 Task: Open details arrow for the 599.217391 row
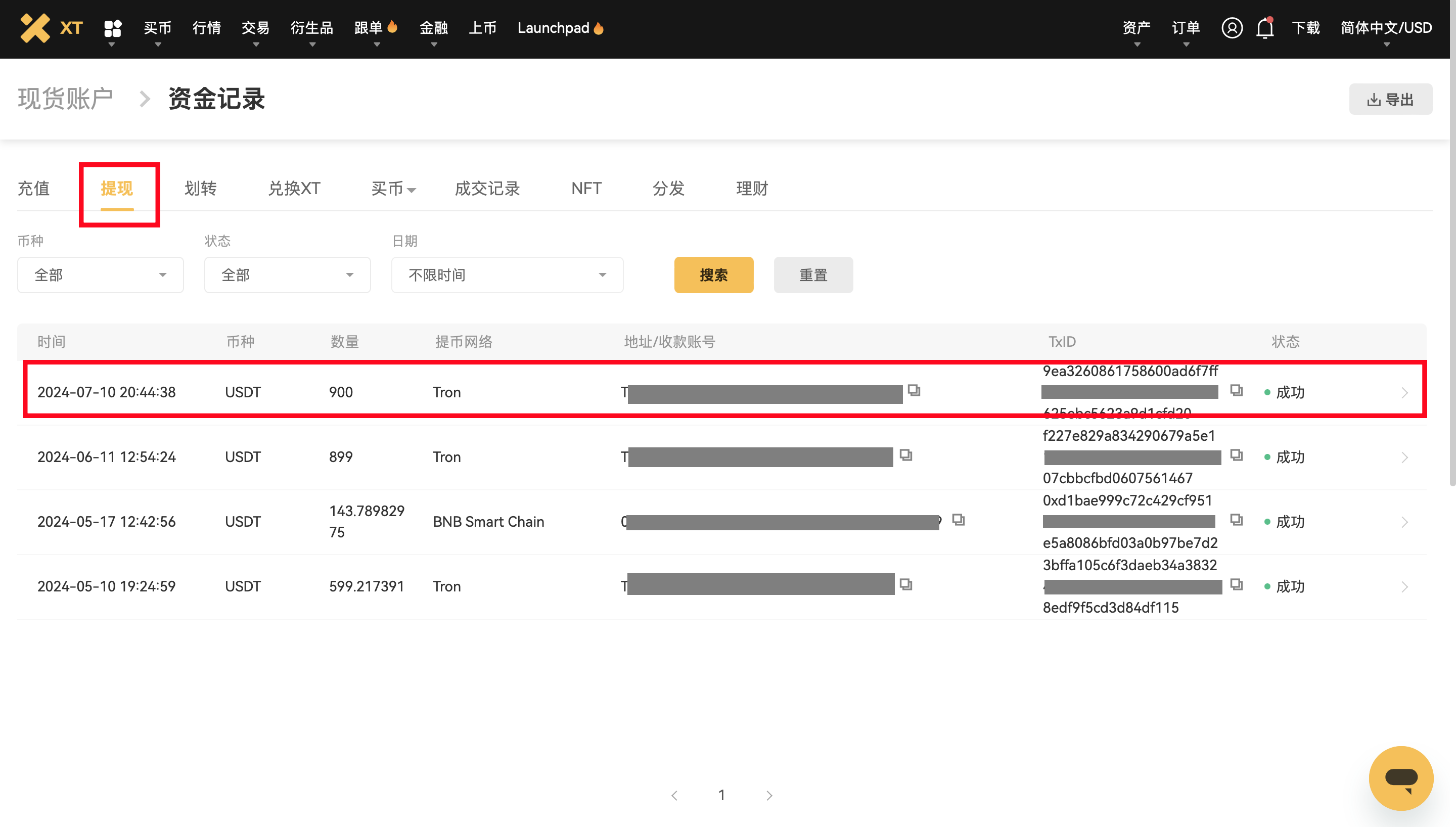pyautogui.click(x=1404, y=587)
